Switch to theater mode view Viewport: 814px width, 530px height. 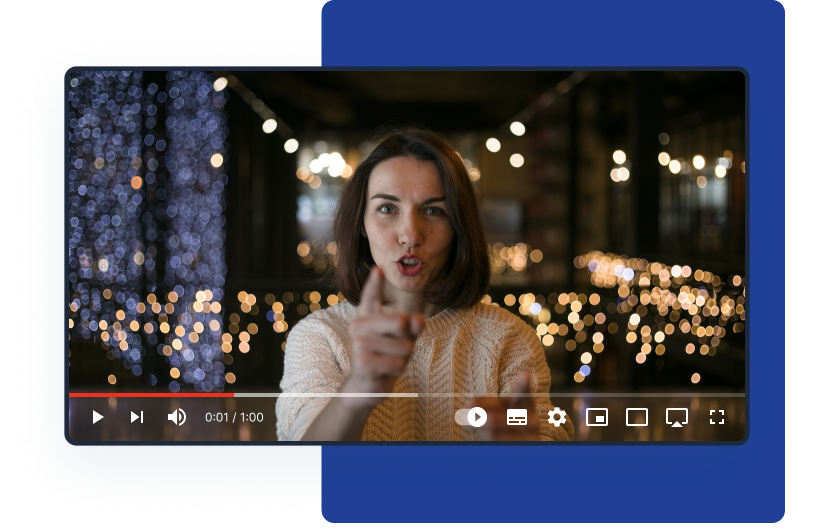pos(637,417)
